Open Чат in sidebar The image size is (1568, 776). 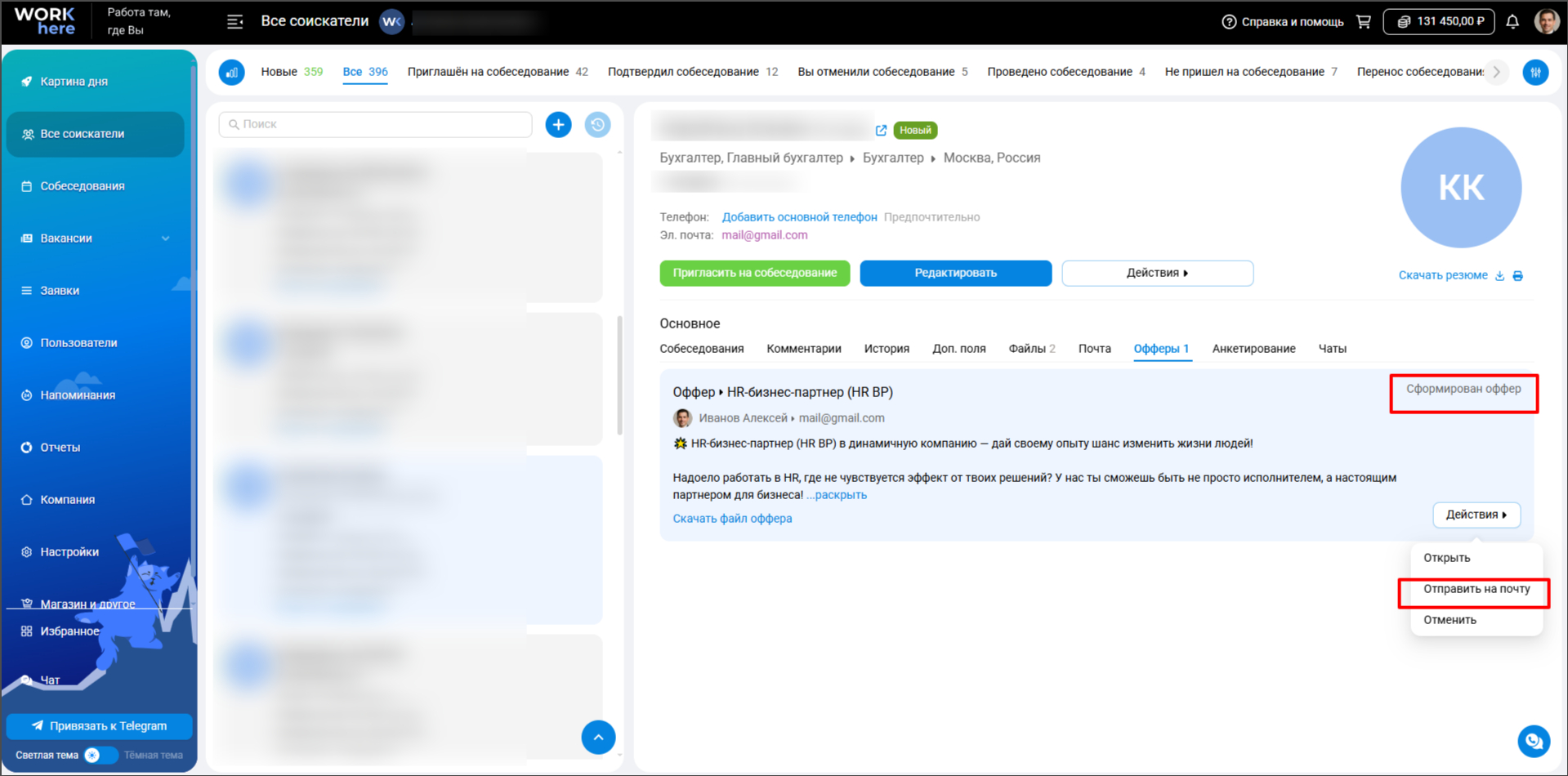pos(49,680)
